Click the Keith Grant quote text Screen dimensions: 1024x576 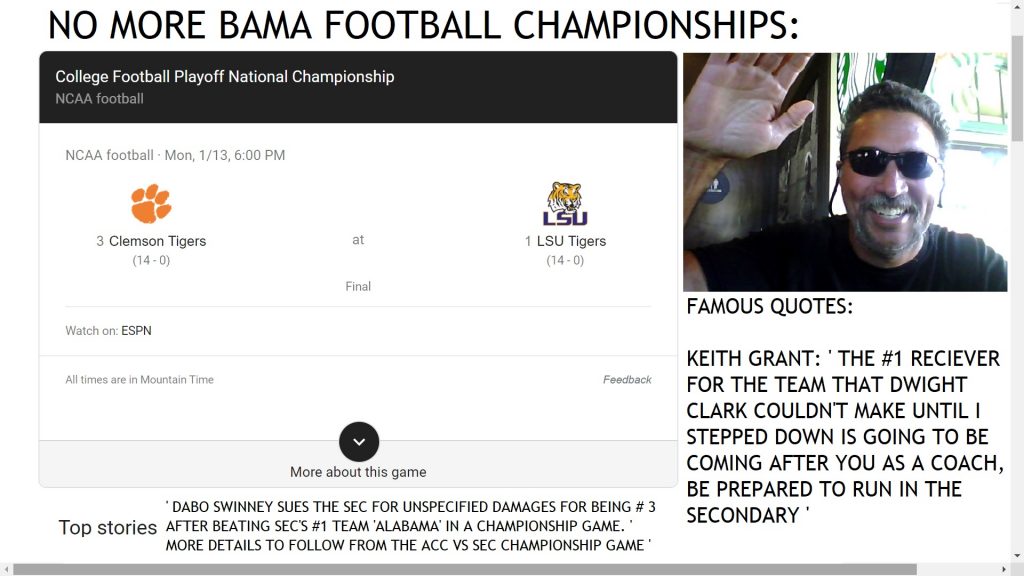point(843,436)
